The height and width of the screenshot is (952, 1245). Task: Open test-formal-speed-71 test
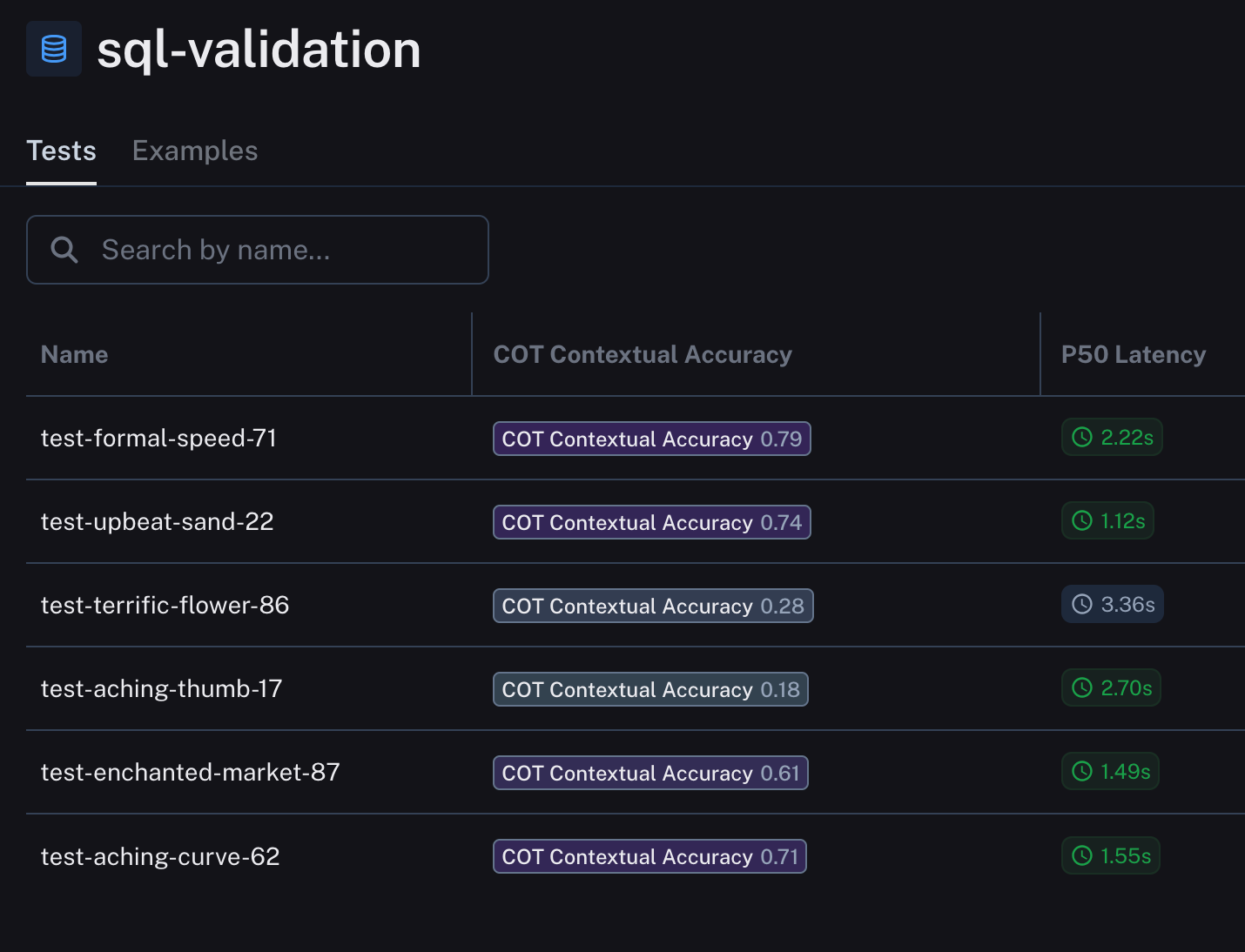(158, 438)
